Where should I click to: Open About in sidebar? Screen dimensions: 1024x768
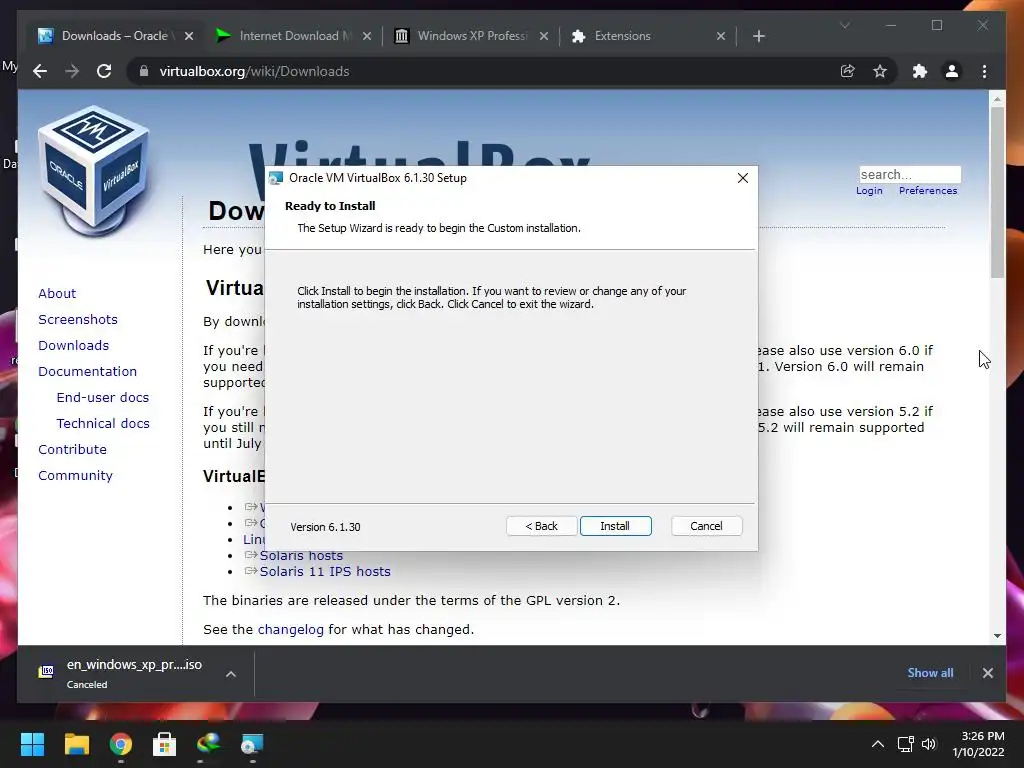[57, 293]
